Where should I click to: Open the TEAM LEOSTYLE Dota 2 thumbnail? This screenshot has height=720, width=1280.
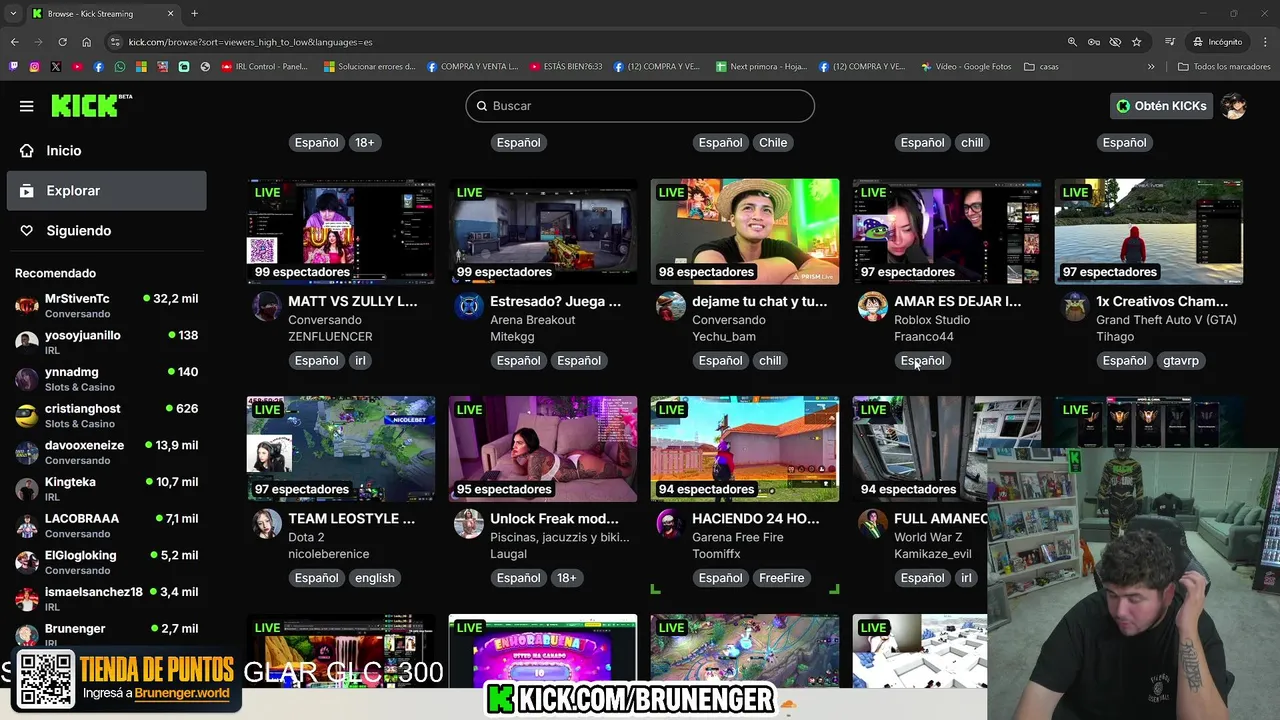[341, 449]
